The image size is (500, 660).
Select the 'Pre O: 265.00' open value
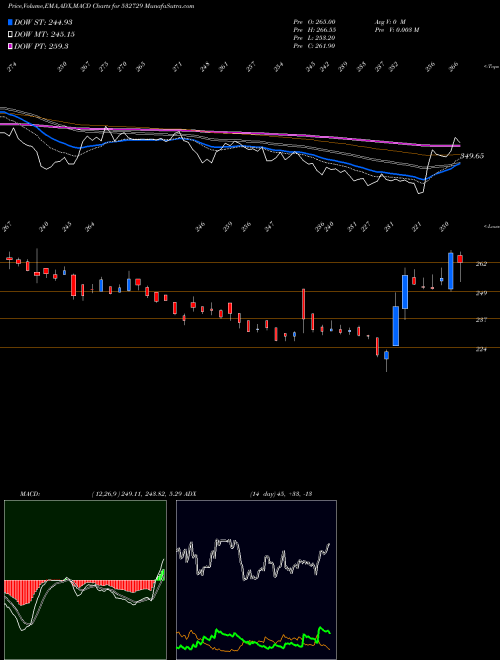click(314, 21)
